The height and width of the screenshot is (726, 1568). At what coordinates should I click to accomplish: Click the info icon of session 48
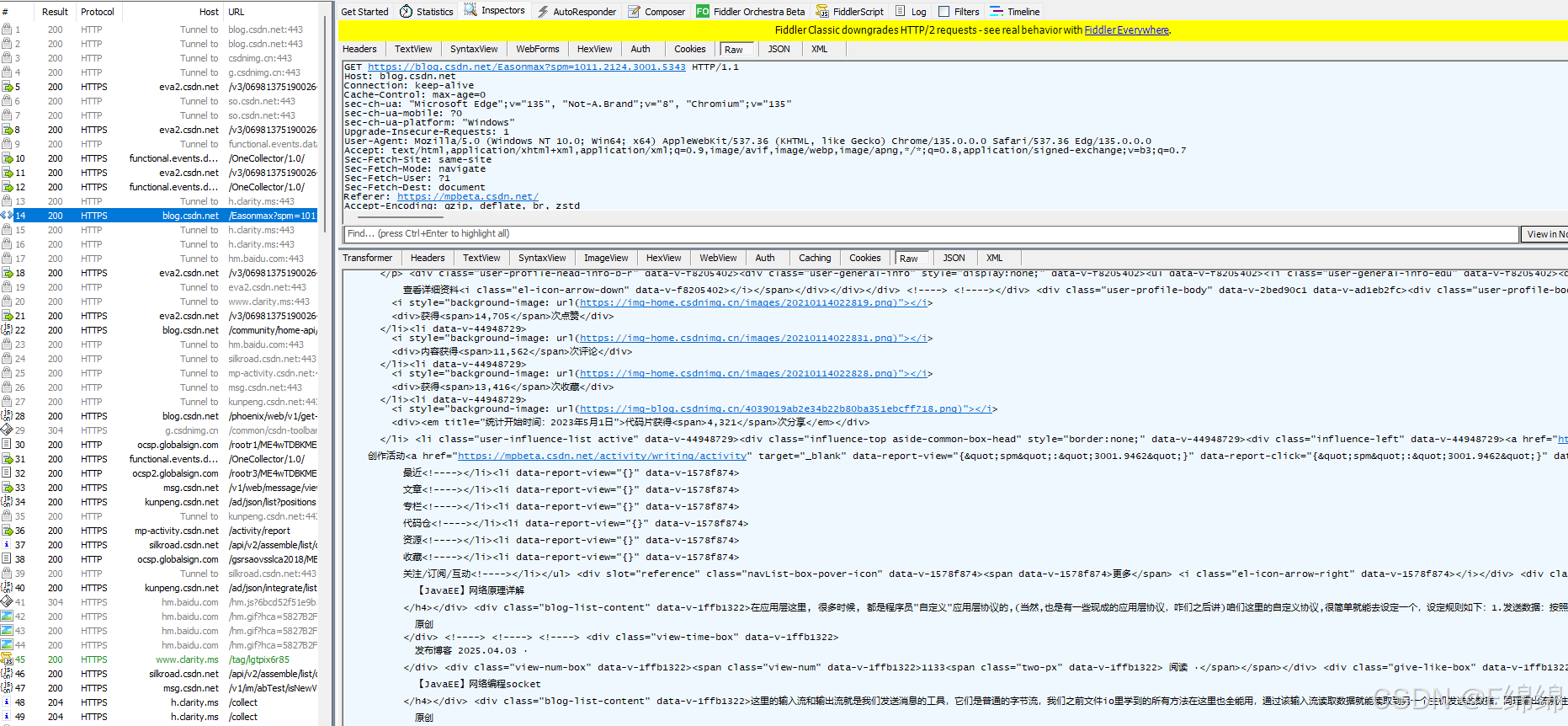coord(7,702)
